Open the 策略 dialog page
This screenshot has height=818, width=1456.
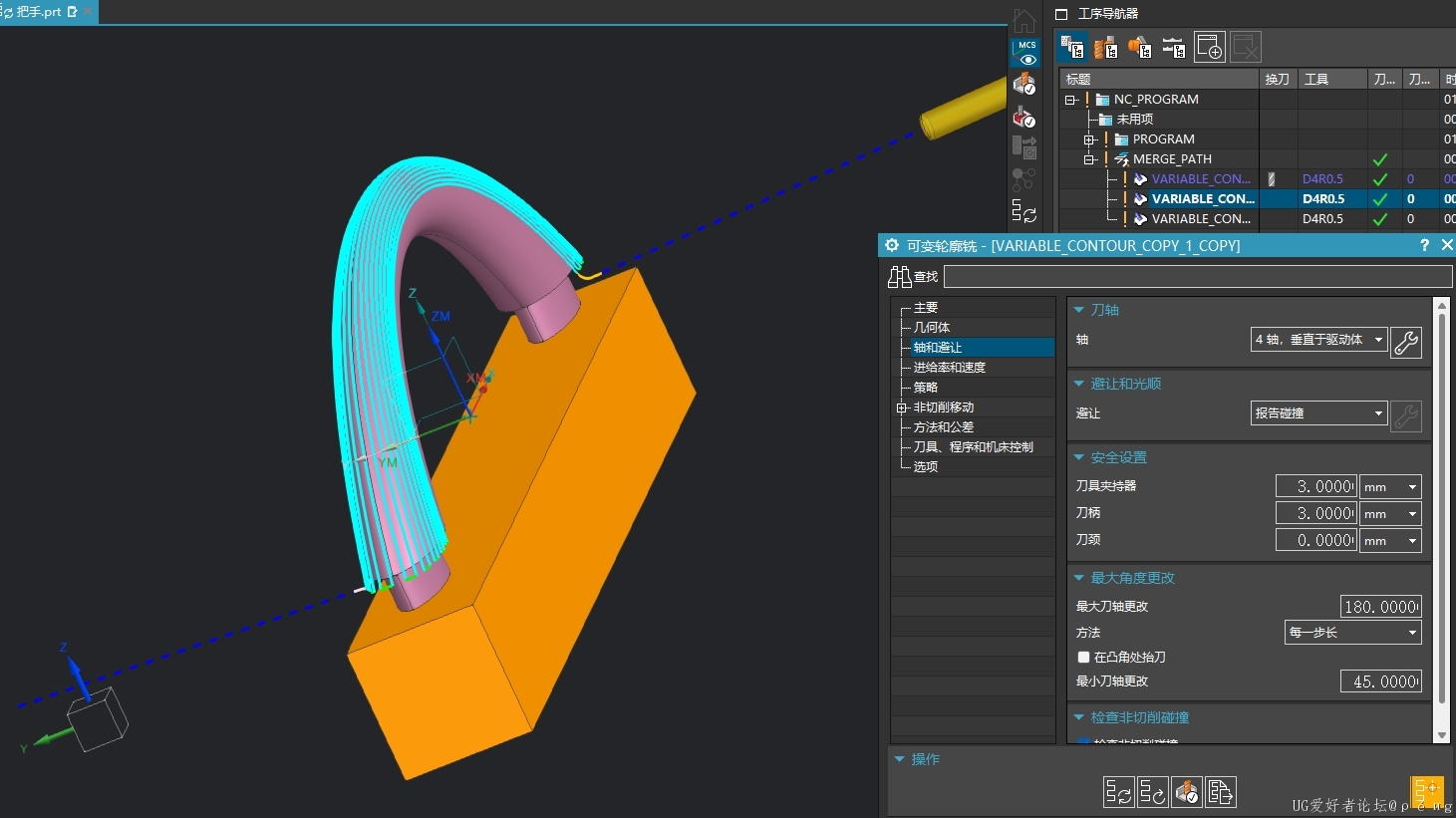click(926, 388)
